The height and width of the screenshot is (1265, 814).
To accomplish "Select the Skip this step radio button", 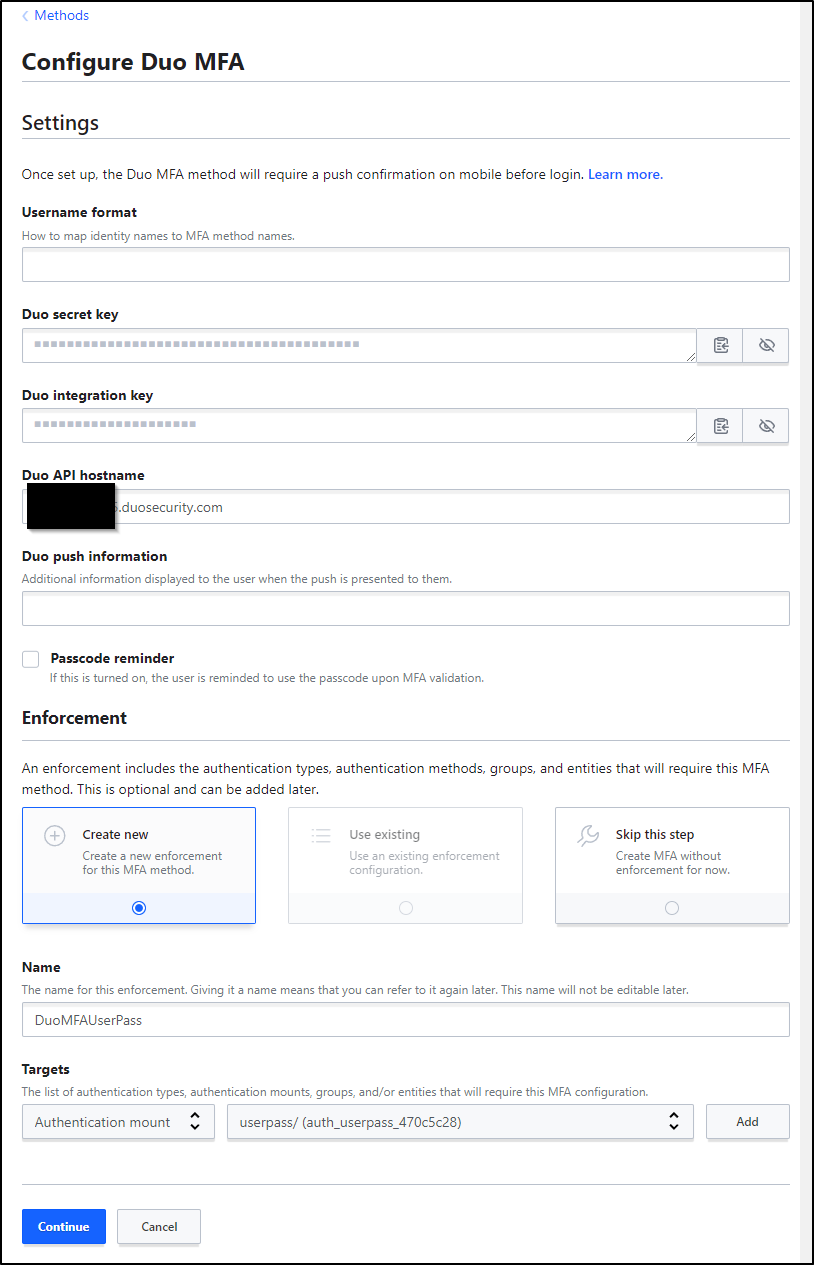I will 672,908.
